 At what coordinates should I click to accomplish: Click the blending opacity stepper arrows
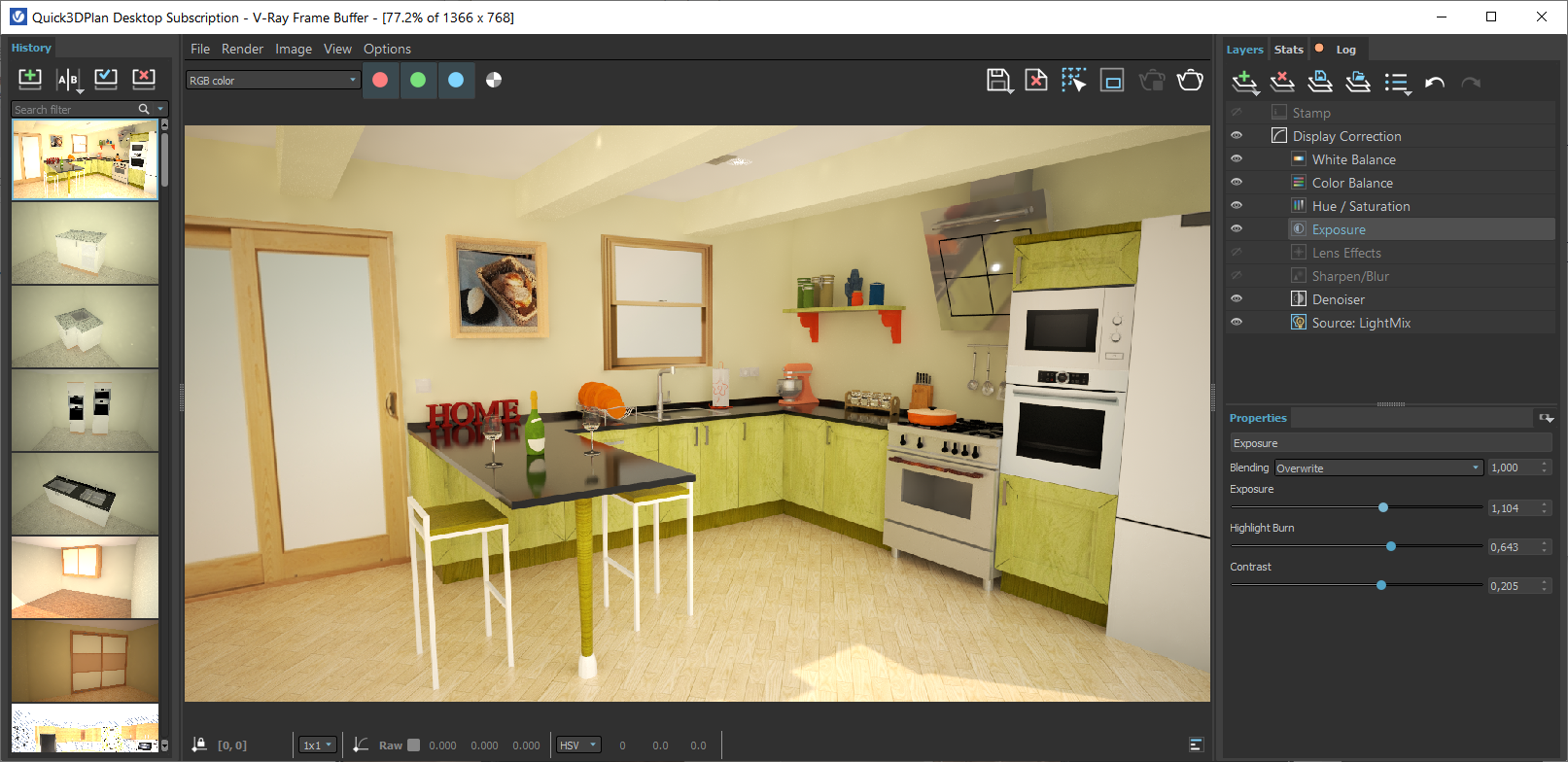point(1545,468)
